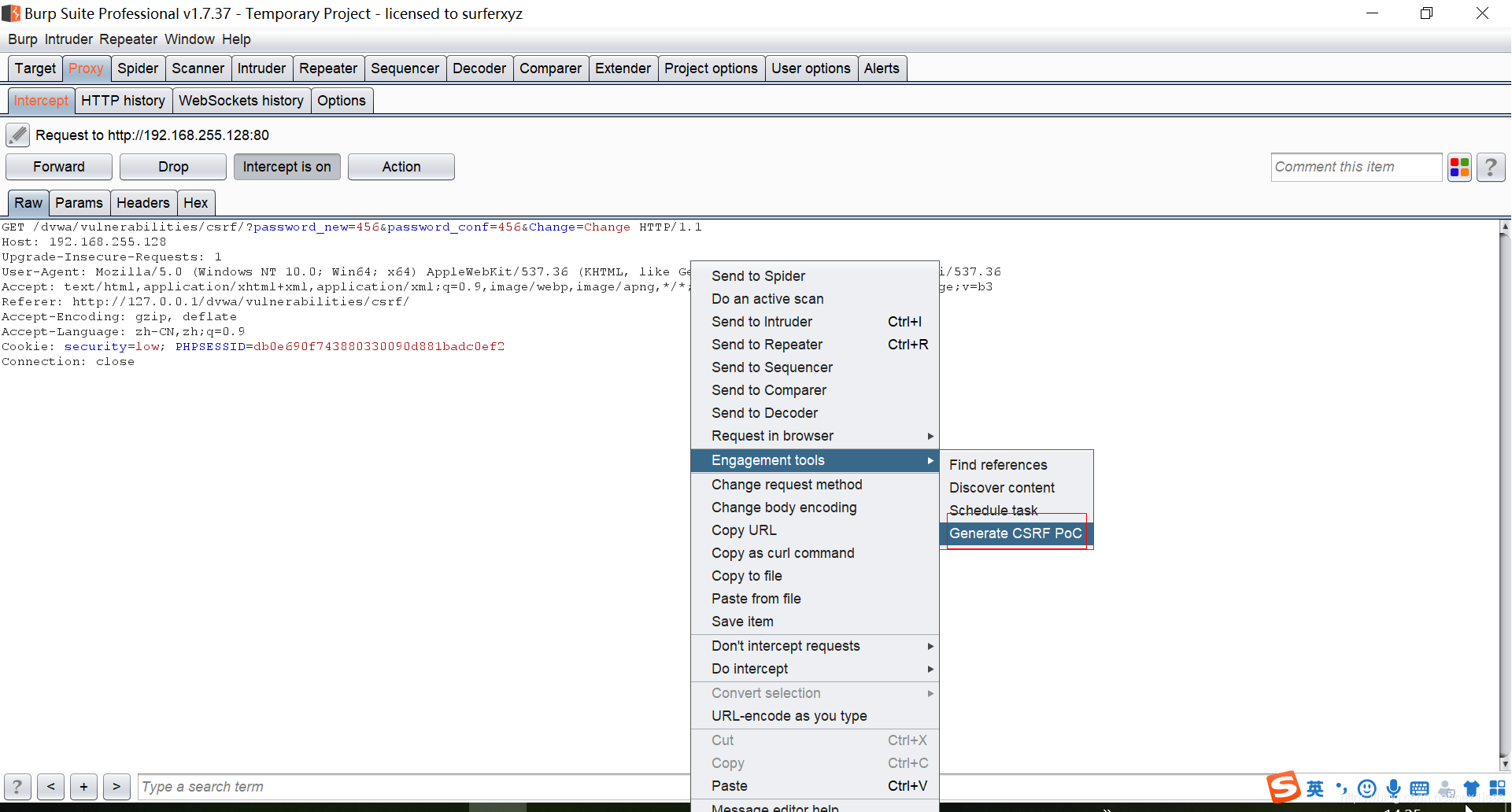Open the Action dropdown button

(401, 167)
